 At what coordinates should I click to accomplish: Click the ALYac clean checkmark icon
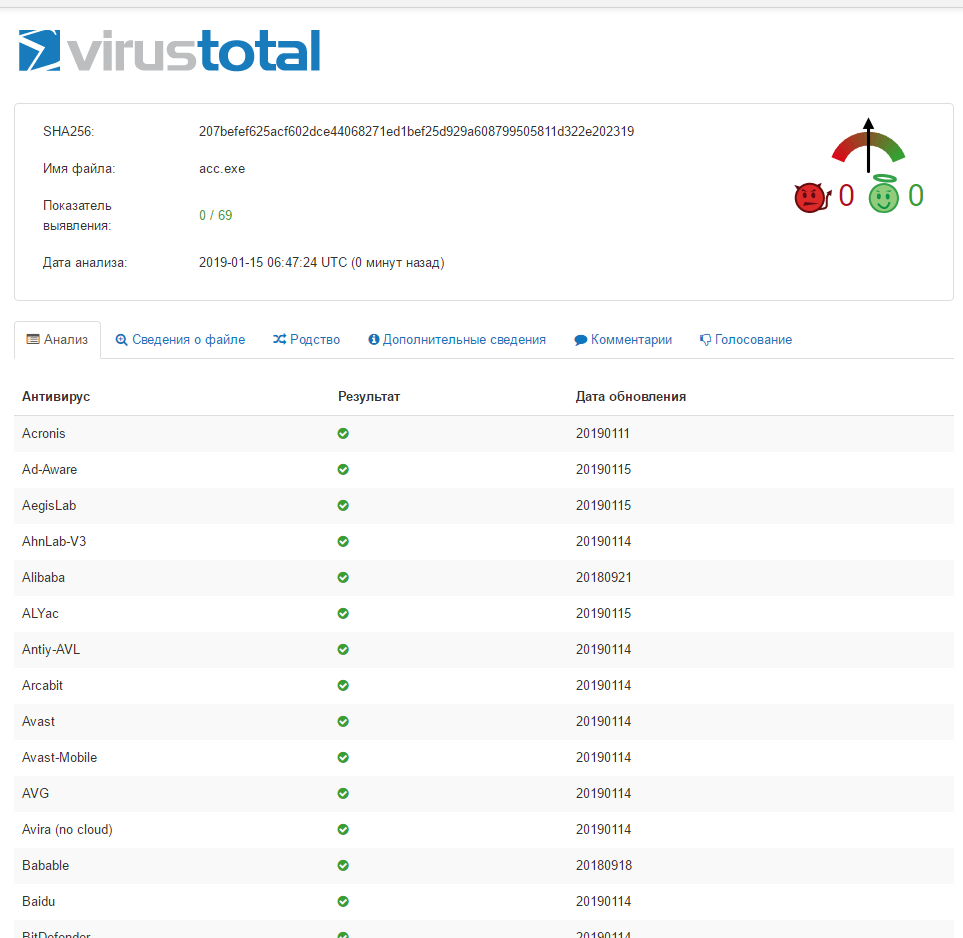(x=343, y=614)
